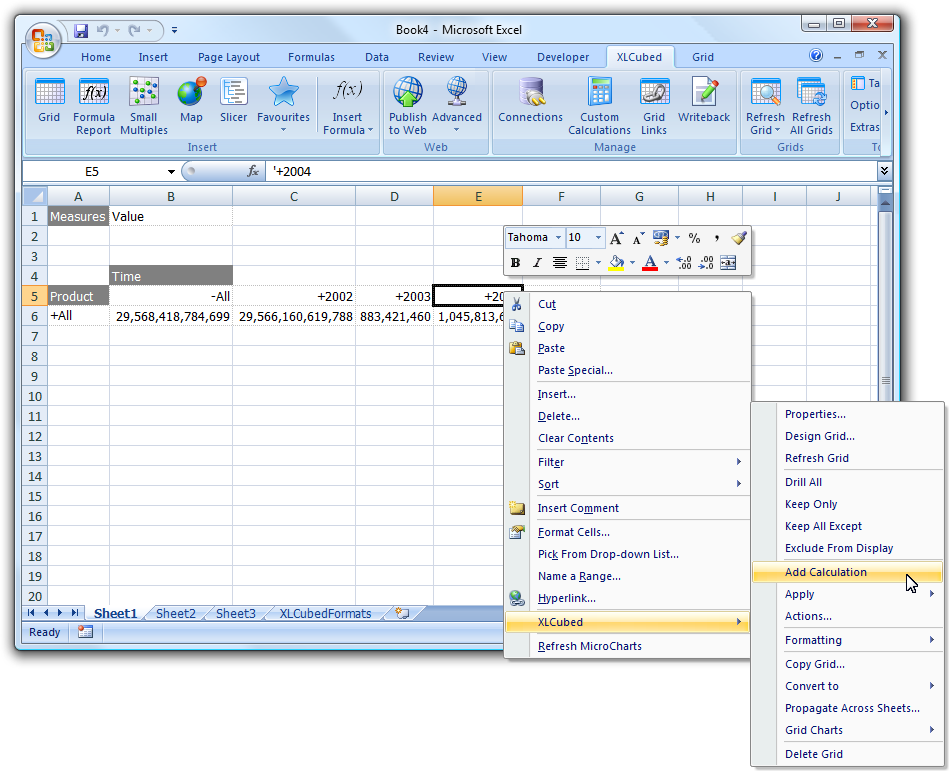The height and width of the screenshot is (771, 949).
Task: Open the fill color dropdown arrow
Action: tap(632, 263)
